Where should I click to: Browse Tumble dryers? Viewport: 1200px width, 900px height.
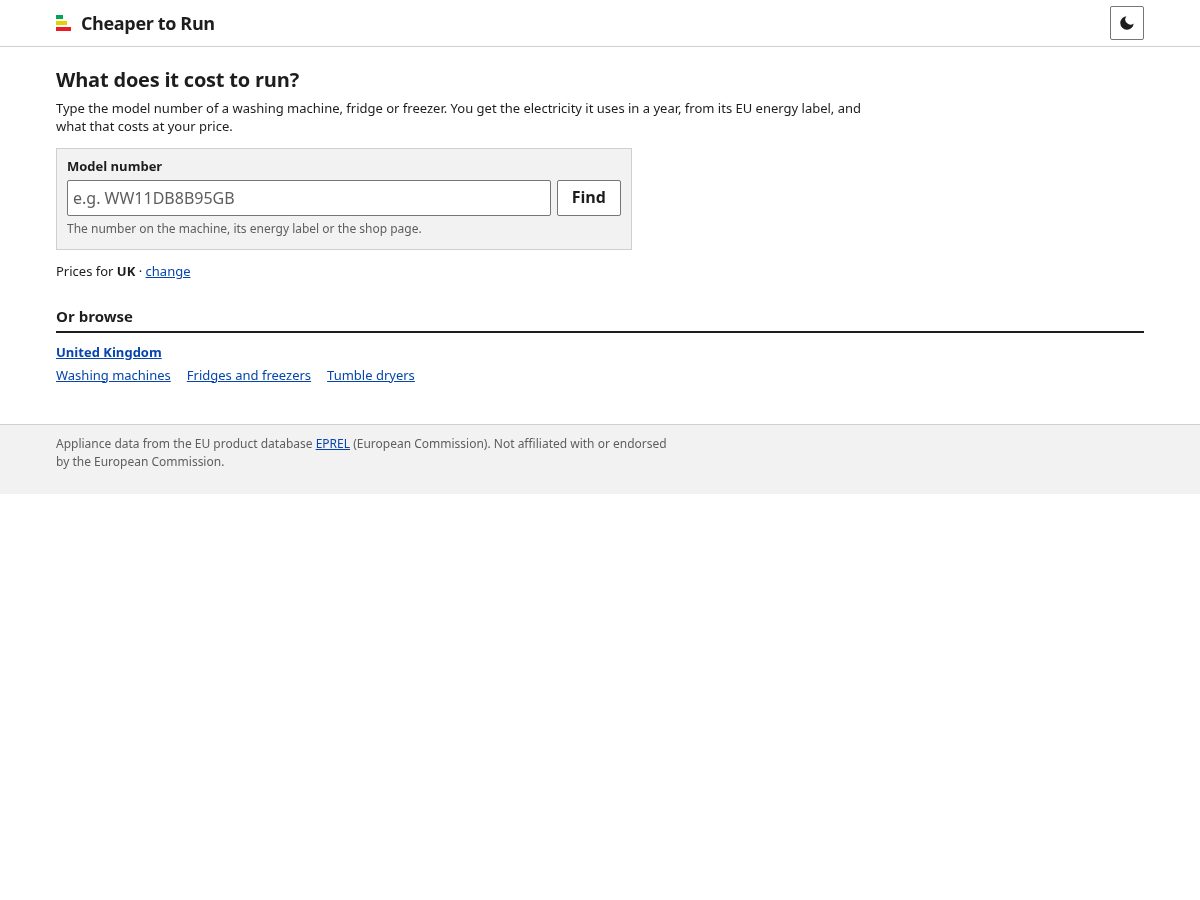click(x=371, y=375)
